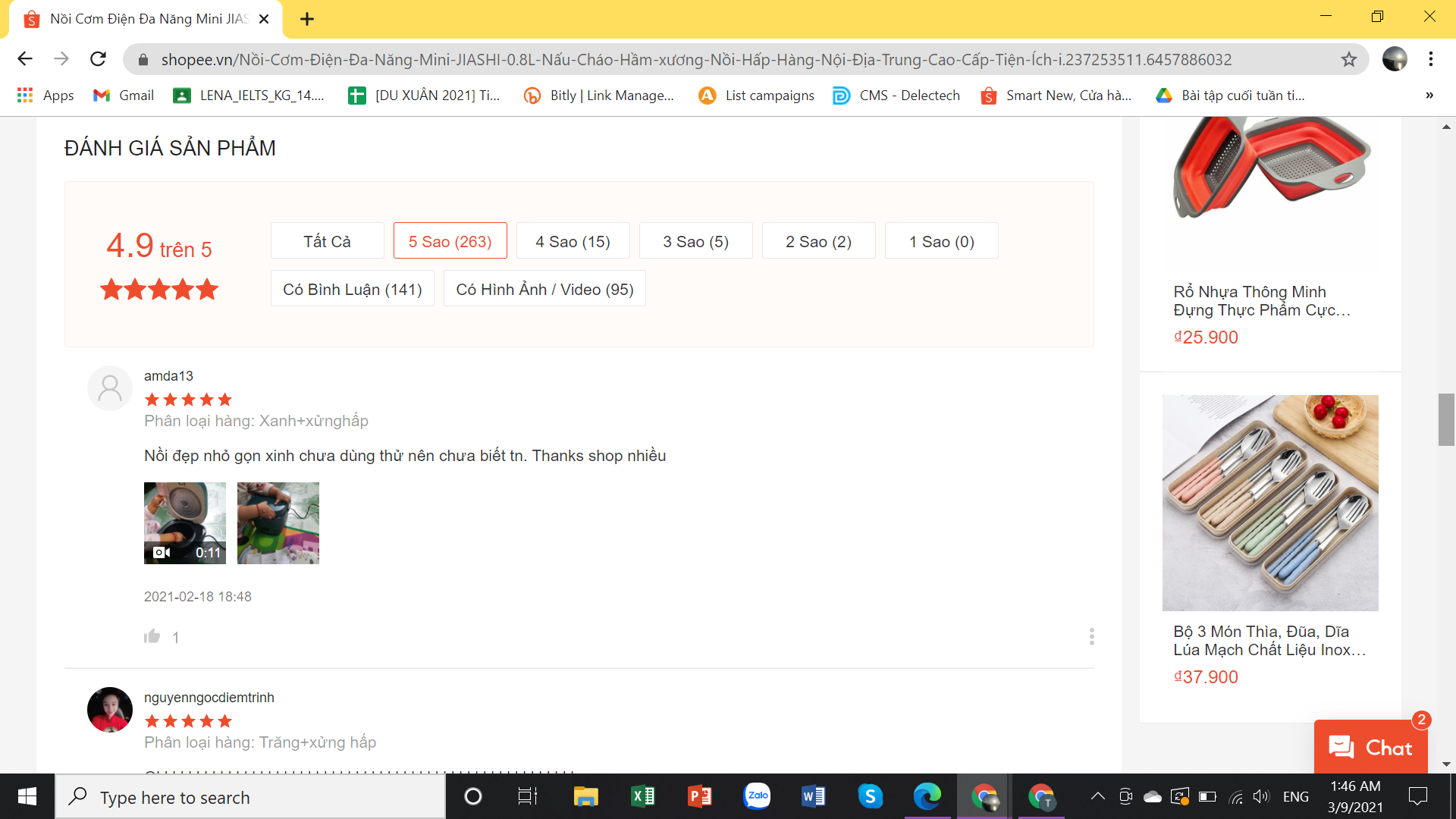The height and width of the screenshot is (819, 1456).
Task: Open Chrome's three-dot menu
Action: (x=1430, y=59)
